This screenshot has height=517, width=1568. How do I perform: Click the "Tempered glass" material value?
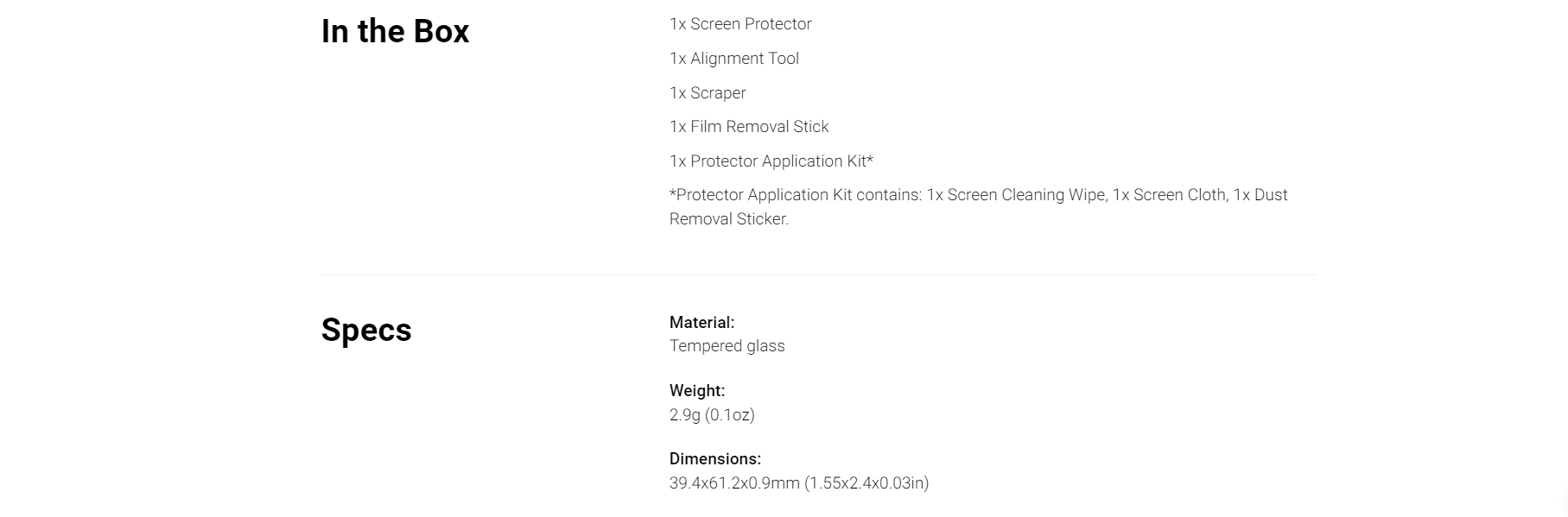727,346
